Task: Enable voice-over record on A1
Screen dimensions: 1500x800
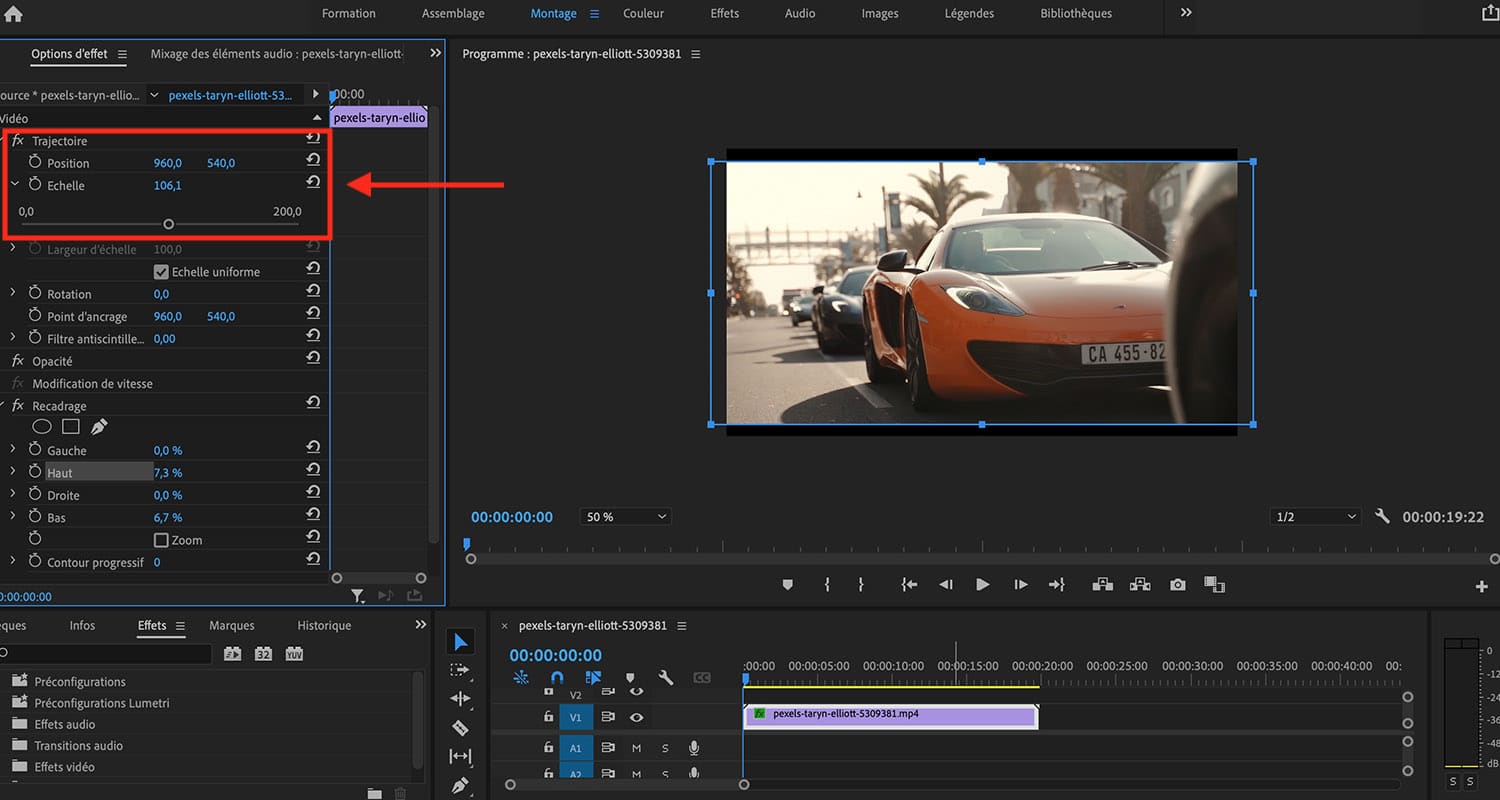Action: [694, 748]
